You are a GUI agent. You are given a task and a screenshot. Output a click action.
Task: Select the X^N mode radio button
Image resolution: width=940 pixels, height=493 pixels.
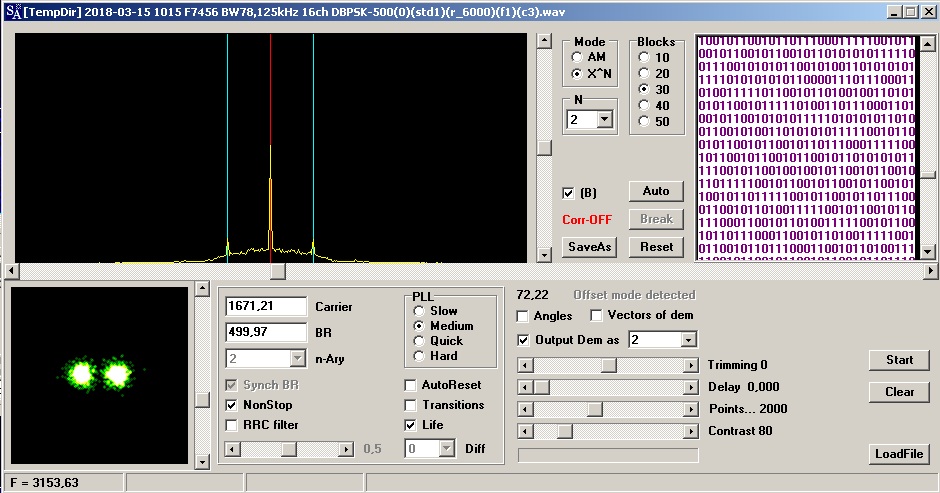click(x=577, y=74)
